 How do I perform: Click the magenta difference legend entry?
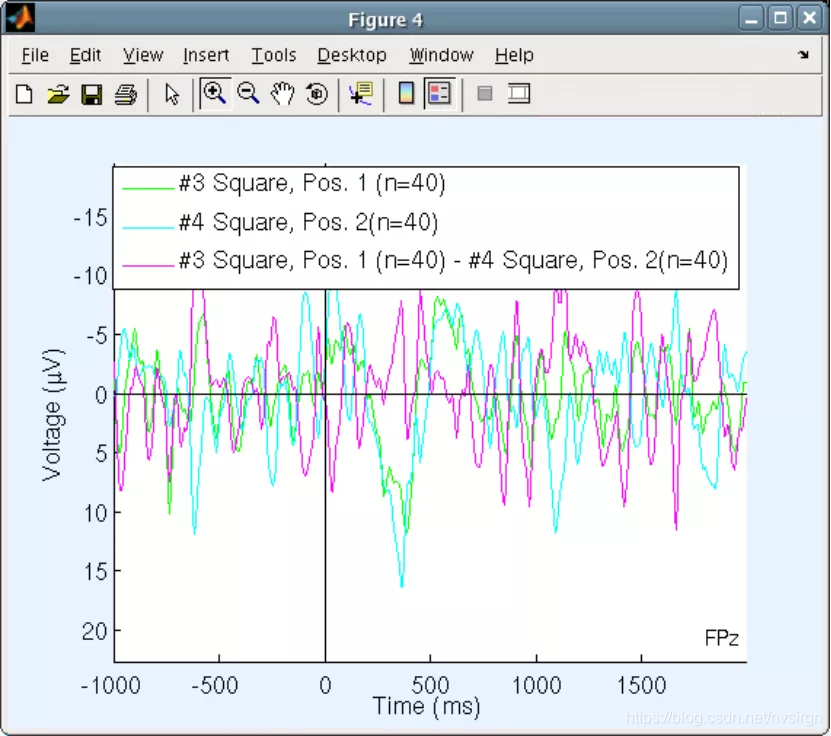tap(453, 260)
